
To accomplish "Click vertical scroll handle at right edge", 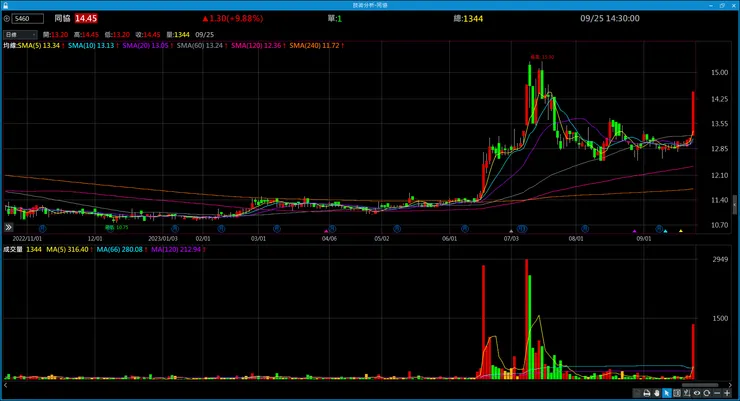I will (734, 204).
